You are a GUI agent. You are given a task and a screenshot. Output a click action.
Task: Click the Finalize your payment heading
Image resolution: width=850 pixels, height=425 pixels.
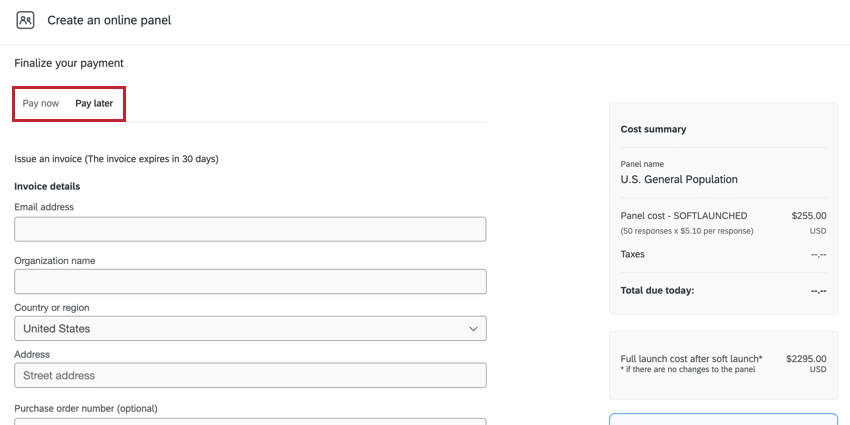coord(69,63)
